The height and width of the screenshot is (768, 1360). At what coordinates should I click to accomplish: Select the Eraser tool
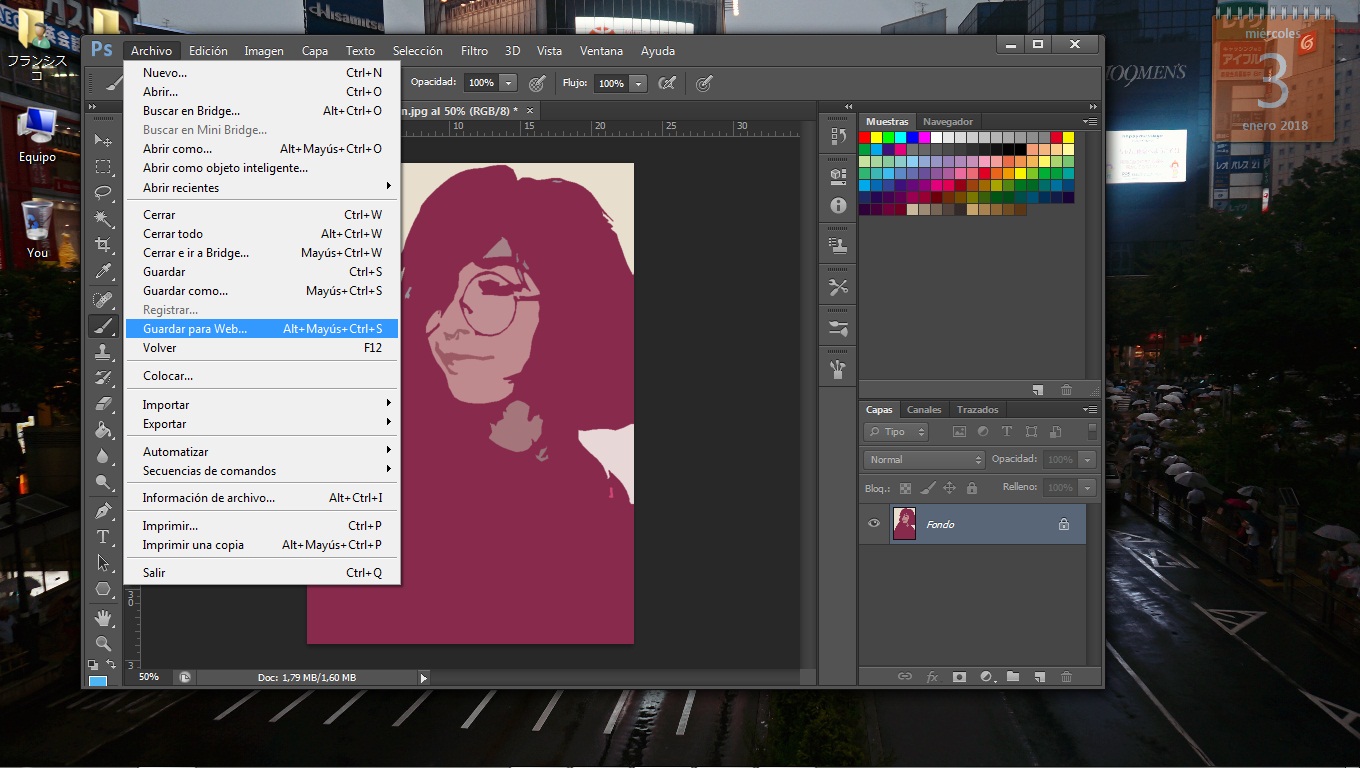click(x=103, y=404)
